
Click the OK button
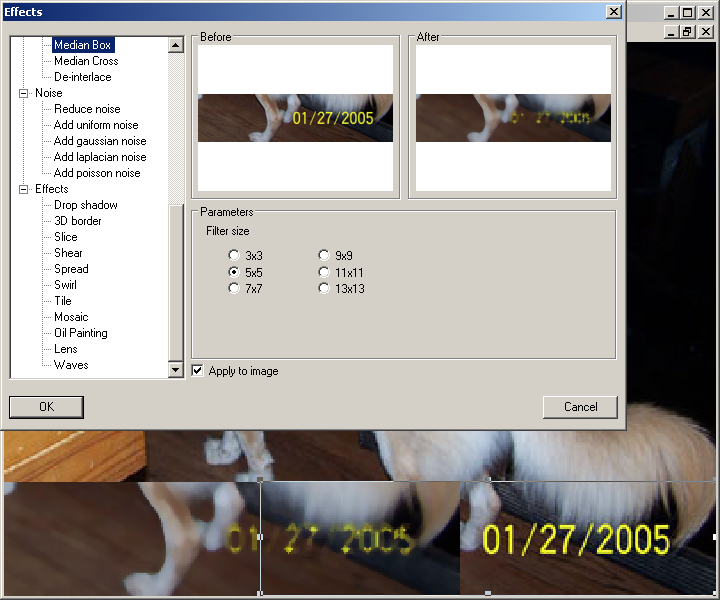pyautogui.click(x=46, y=407)
